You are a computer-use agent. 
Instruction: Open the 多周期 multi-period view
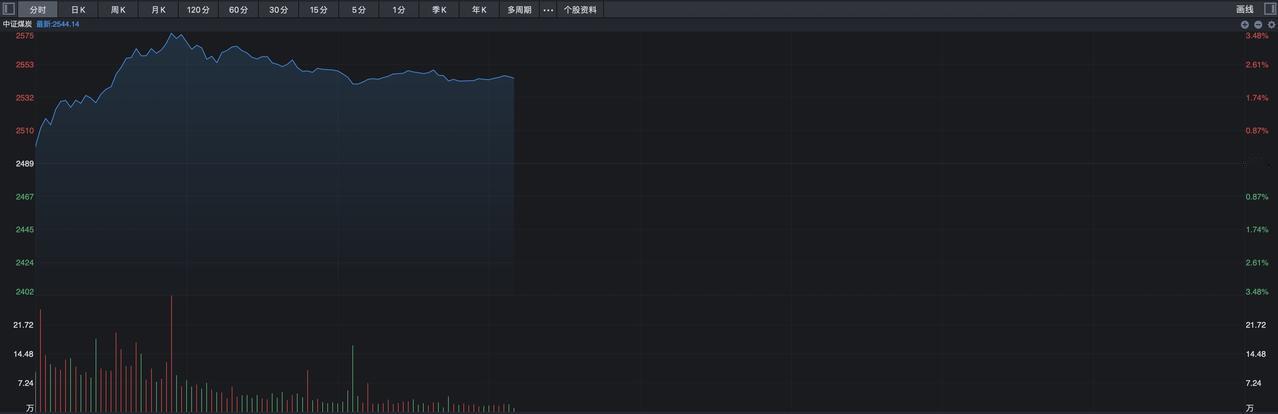click(x=518, y=10)
